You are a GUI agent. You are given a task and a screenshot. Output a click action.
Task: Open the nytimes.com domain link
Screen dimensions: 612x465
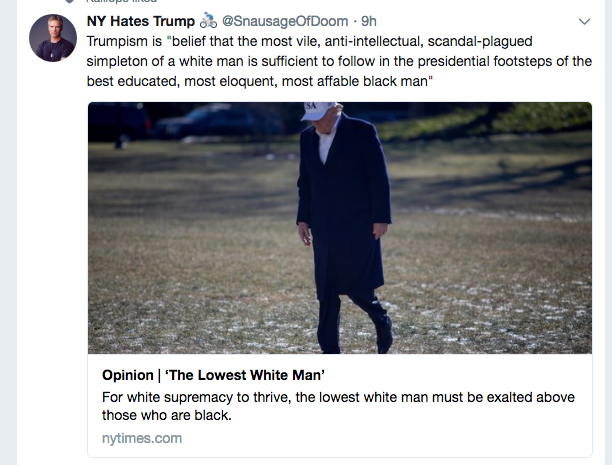point(142,438)
